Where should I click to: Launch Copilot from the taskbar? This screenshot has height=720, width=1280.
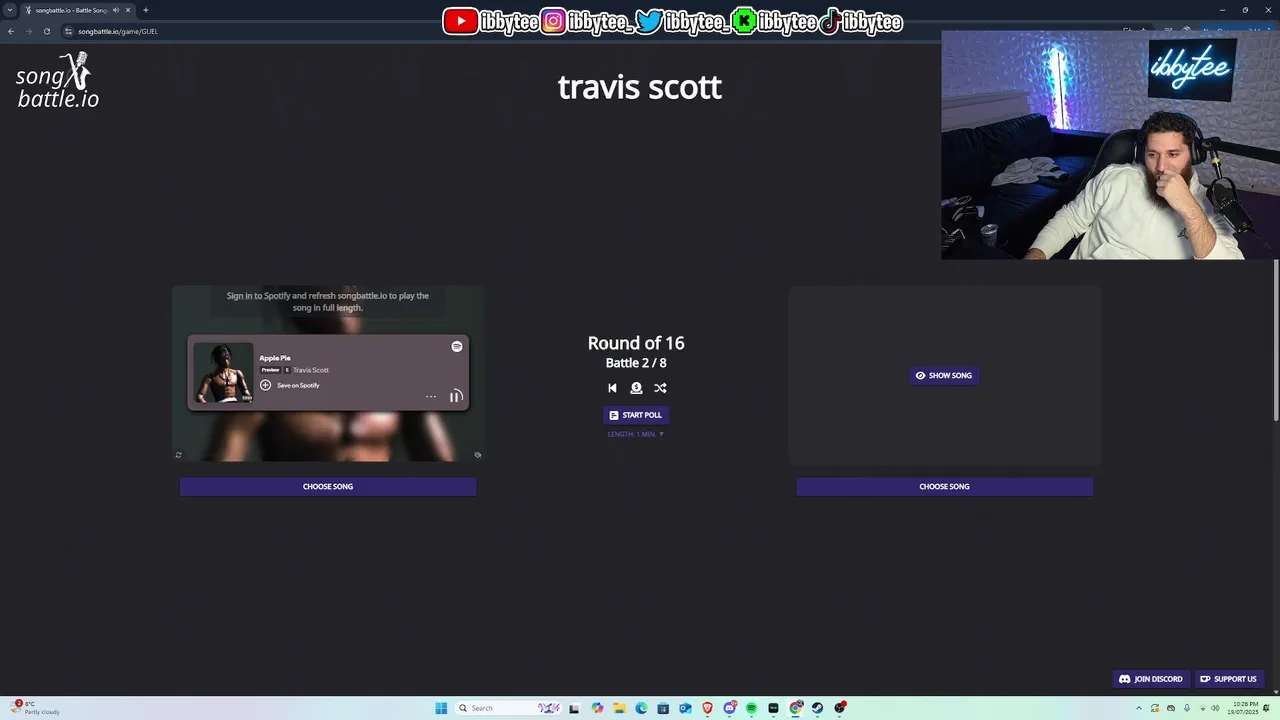[x=597, y=708]
